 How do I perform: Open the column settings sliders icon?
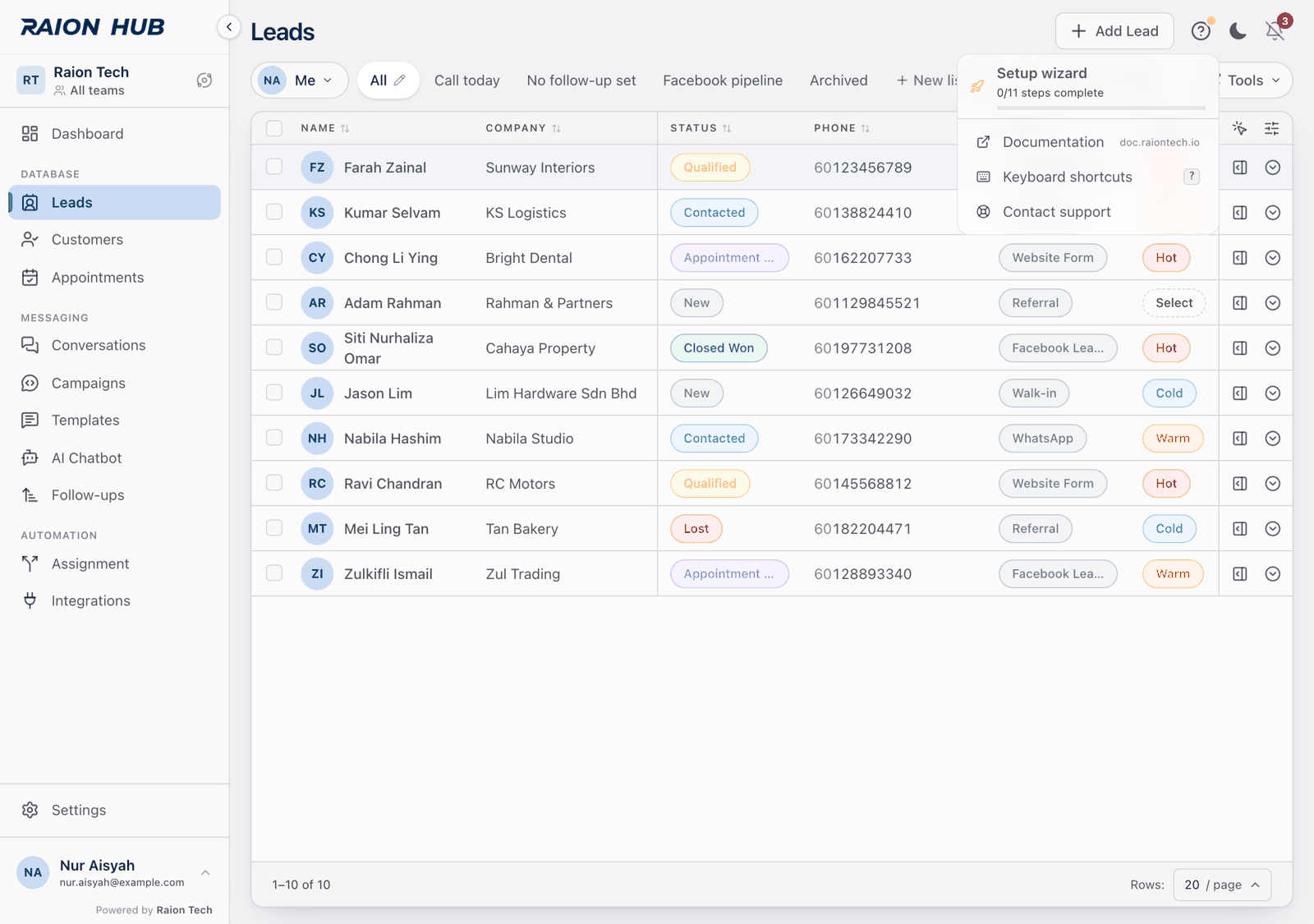(x=1271, y=128)
